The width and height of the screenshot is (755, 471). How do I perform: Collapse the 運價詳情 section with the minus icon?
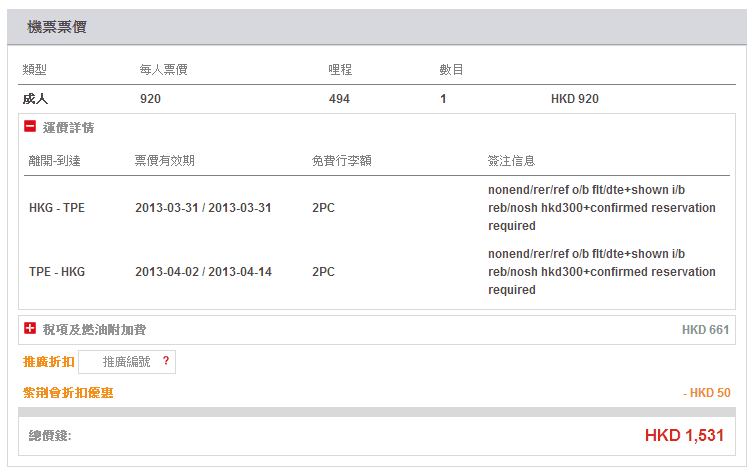(x=30, y=127)
